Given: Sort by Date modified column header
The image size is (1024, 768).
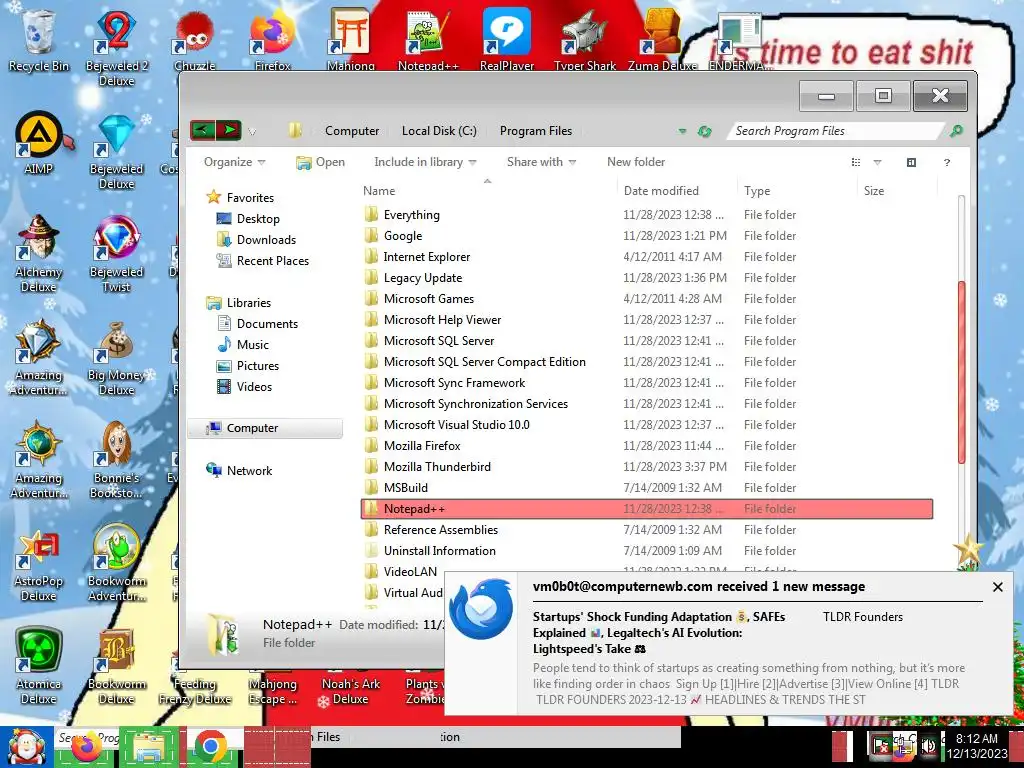Looking at the screenshot, I should [677, 191].
